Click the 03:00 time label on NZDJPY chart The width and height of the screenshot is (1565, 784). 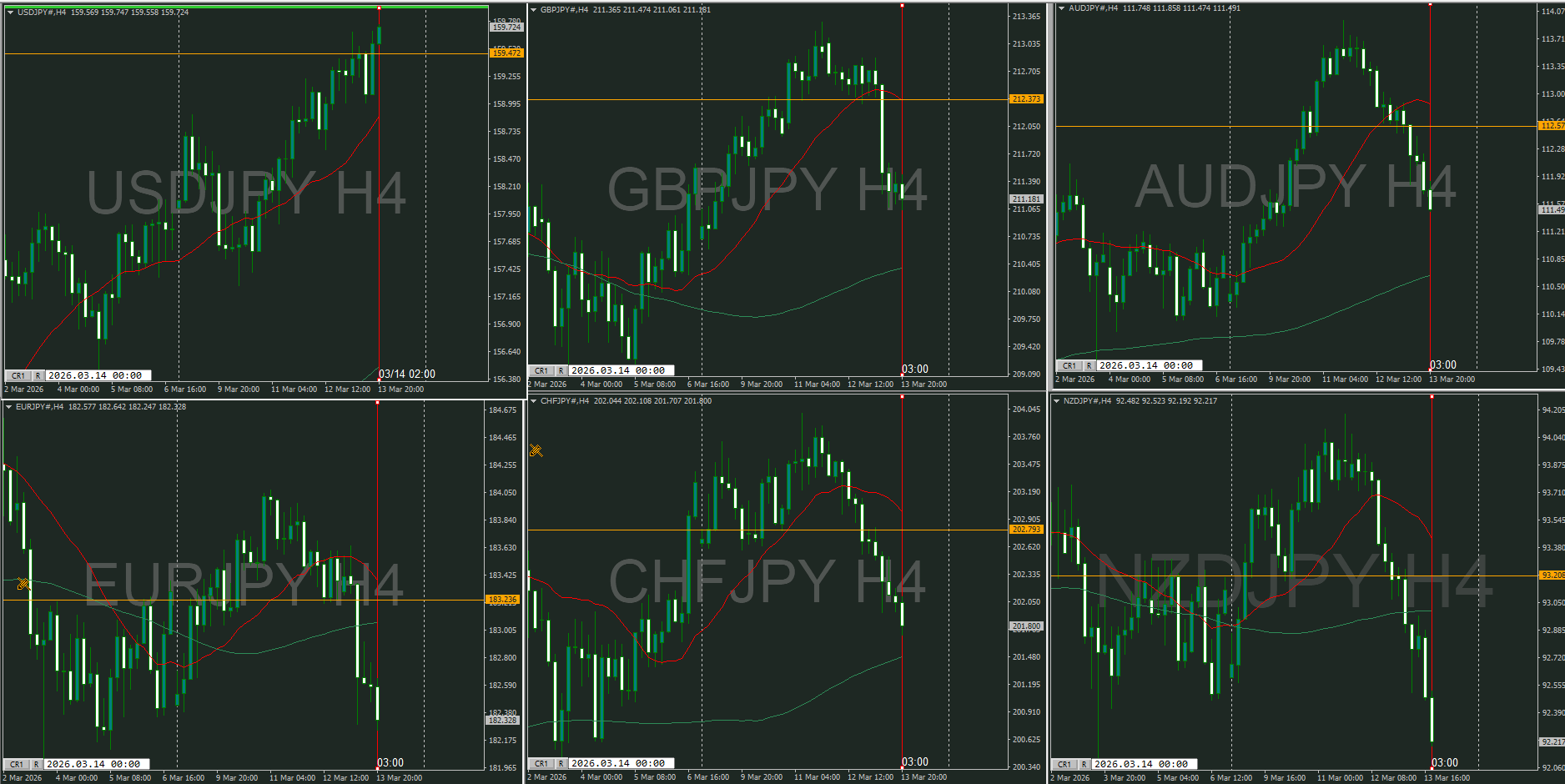(x=1445, y=762)
